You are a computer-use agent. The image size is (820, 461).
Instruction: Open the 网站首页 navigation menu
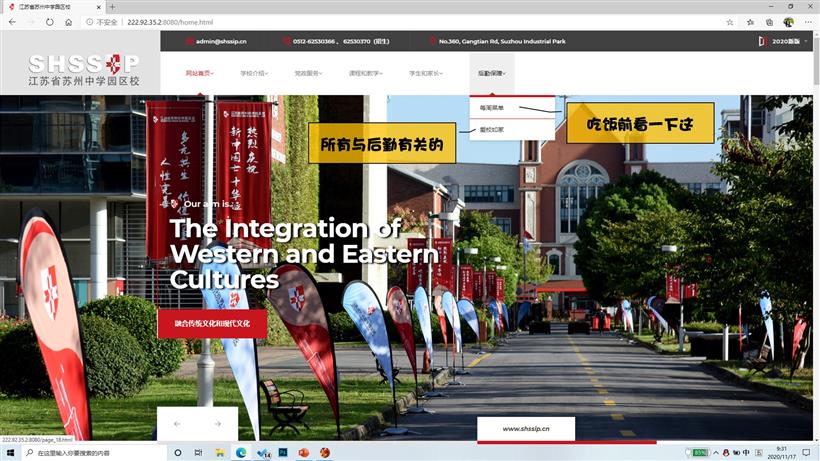tap(199, 73)
